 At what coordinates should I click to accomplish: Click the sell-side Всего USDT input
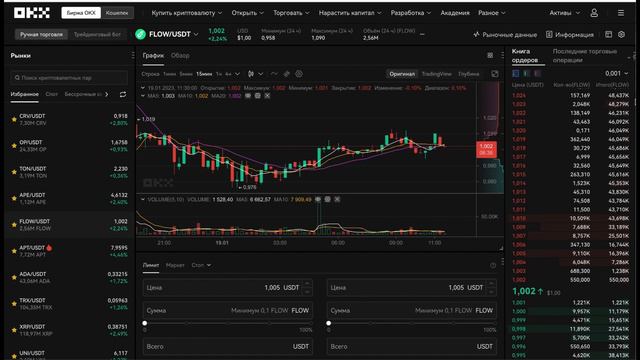coord(412,347)
